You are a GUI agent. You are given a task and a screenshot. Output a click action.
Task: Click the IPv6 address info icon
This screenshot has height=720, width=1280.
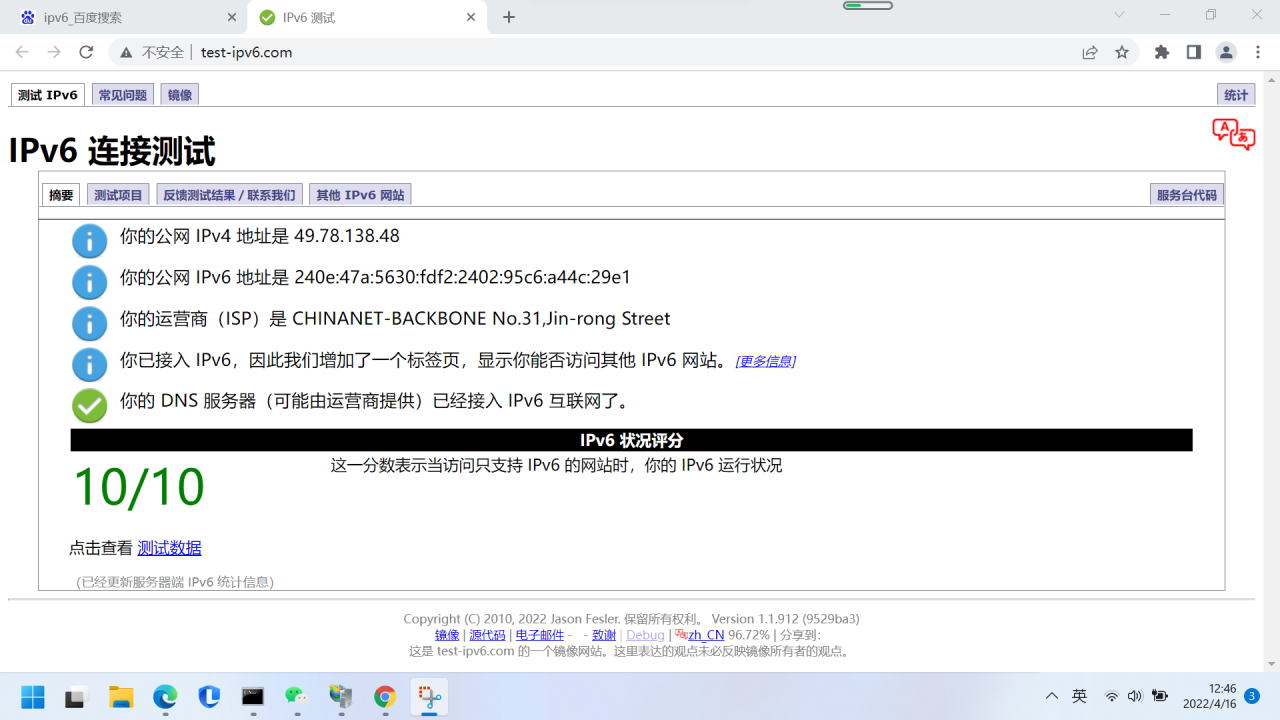pos(89,282)
